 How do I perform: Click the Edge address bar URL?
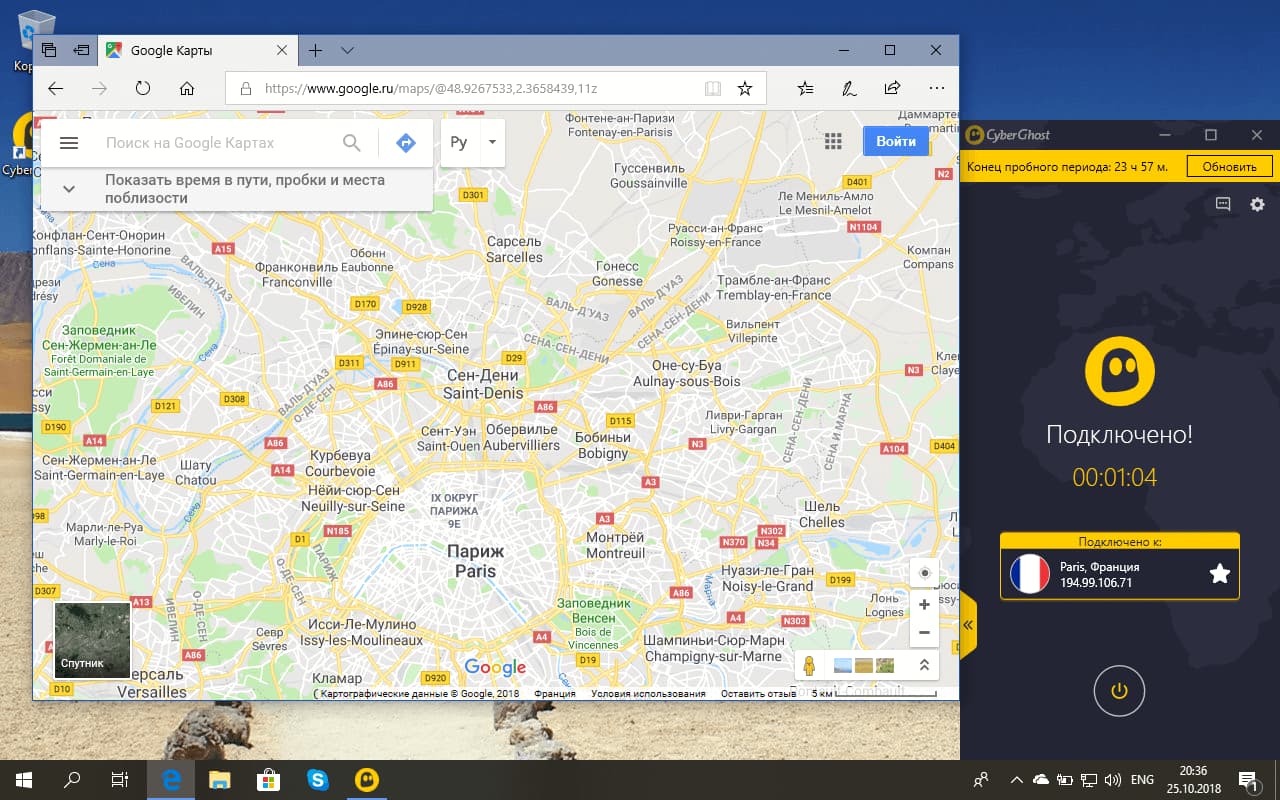pos(430,89)
